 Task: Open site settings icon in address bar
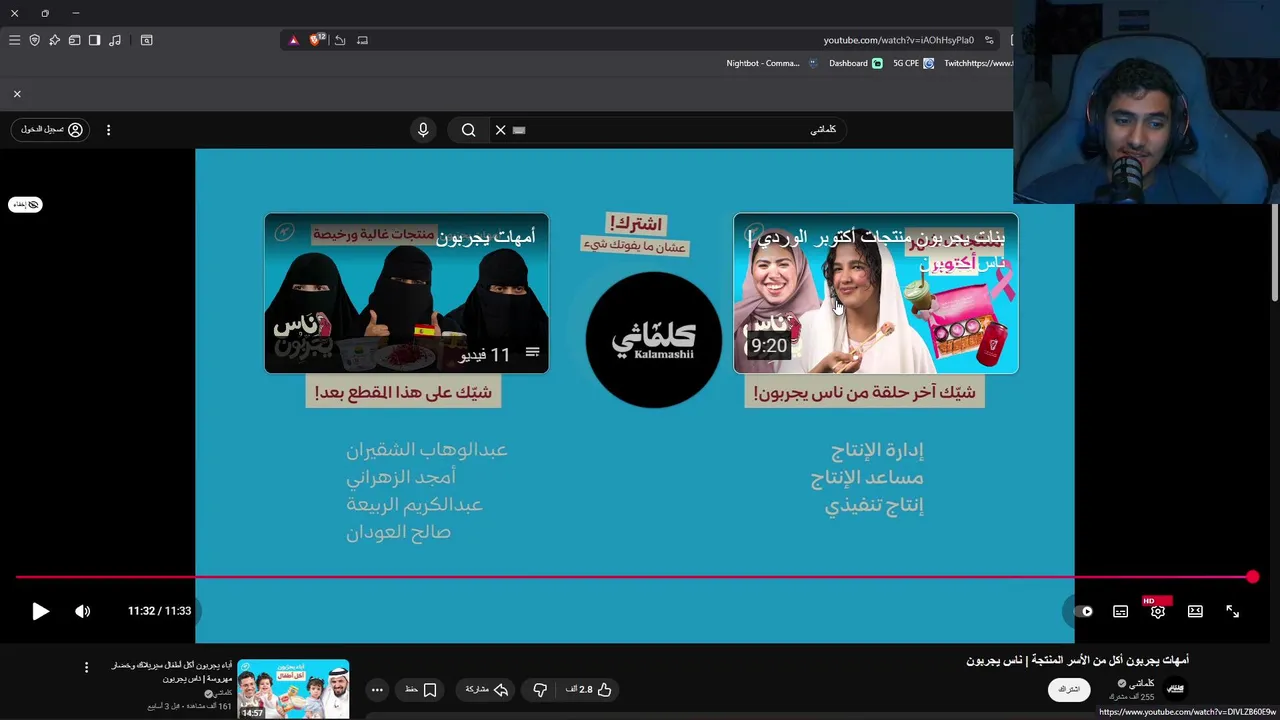click(989, 40)
